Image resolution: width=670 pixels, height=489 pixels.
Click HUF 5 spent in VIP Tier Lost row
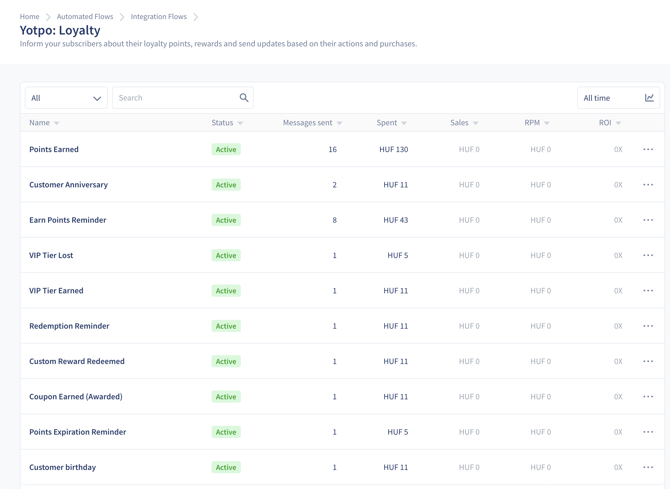click(398, 255)
